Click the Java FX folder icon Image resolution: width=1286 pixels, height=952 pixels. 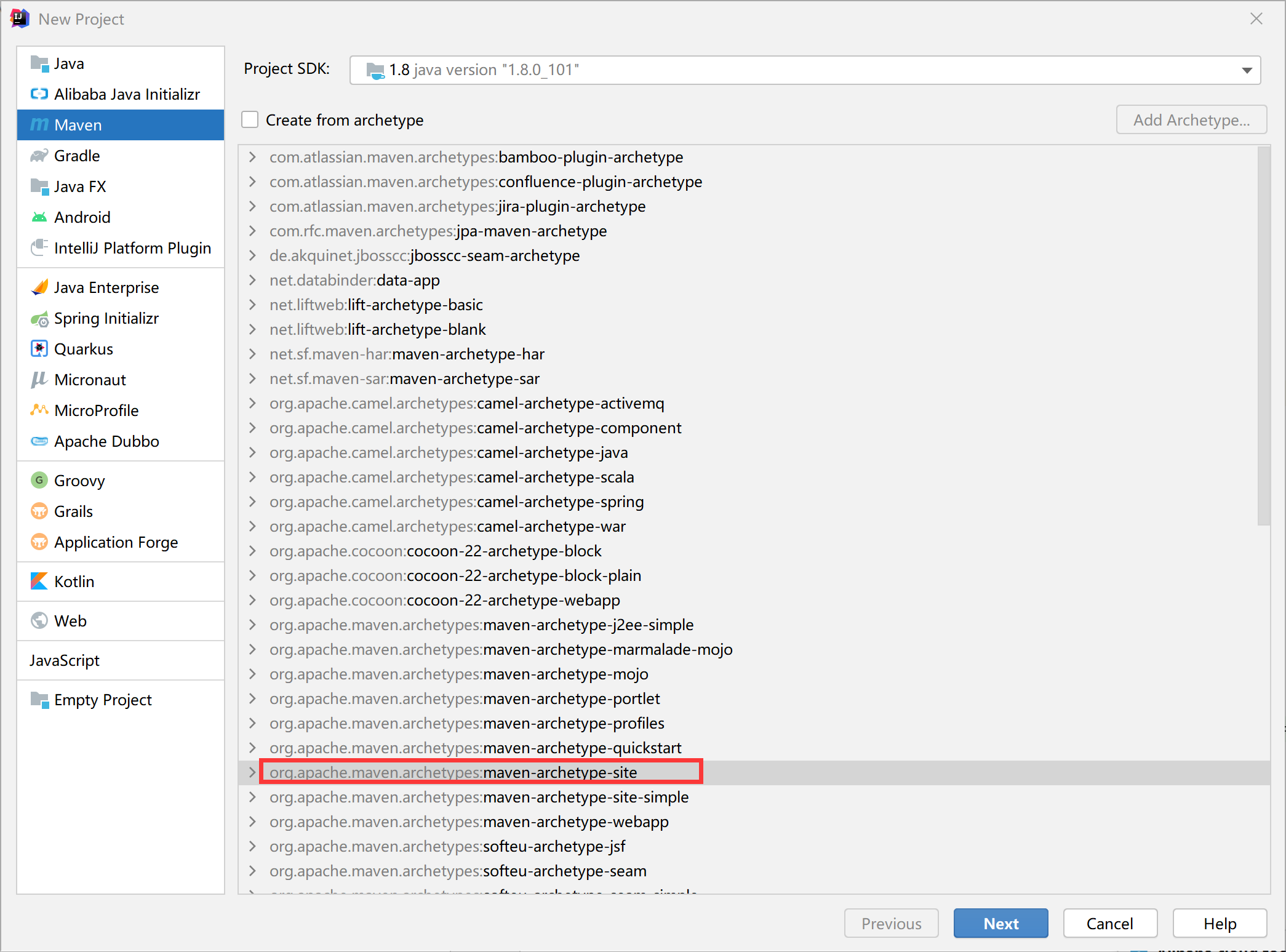[39, 186]
